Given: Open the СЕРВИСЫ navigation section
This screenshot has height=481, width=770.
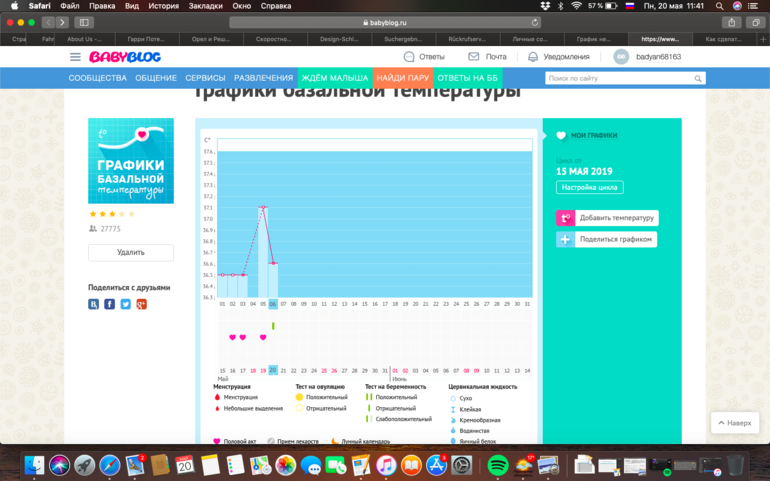Looking at the screenshot, I should click(205, 78).
